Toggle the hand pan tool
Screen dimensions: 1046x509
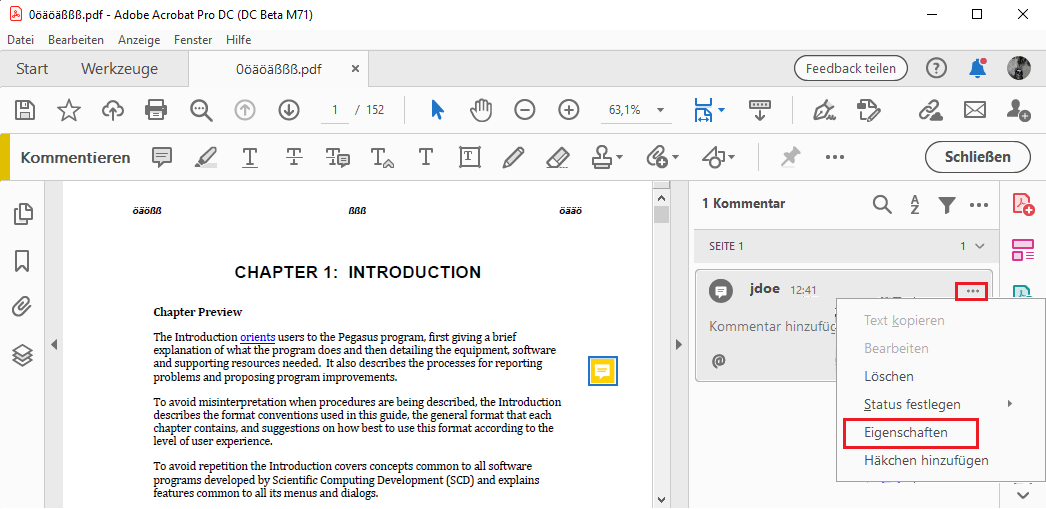[481, 110]
